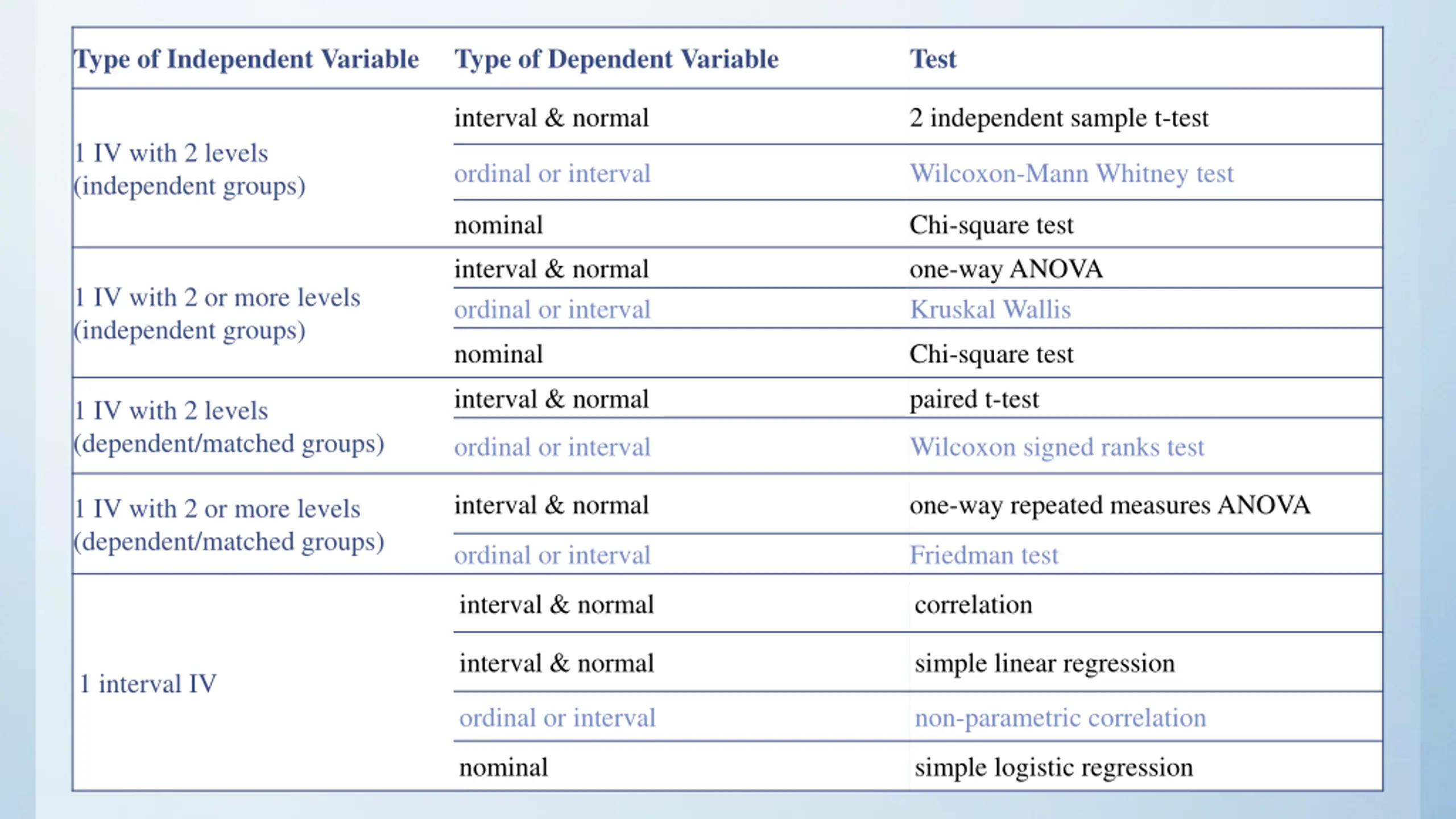Click "1 IV with 2 levels (independent groups)" label
The width and height of the screenshot is (1456, 819).
click(x=189, y=169)
